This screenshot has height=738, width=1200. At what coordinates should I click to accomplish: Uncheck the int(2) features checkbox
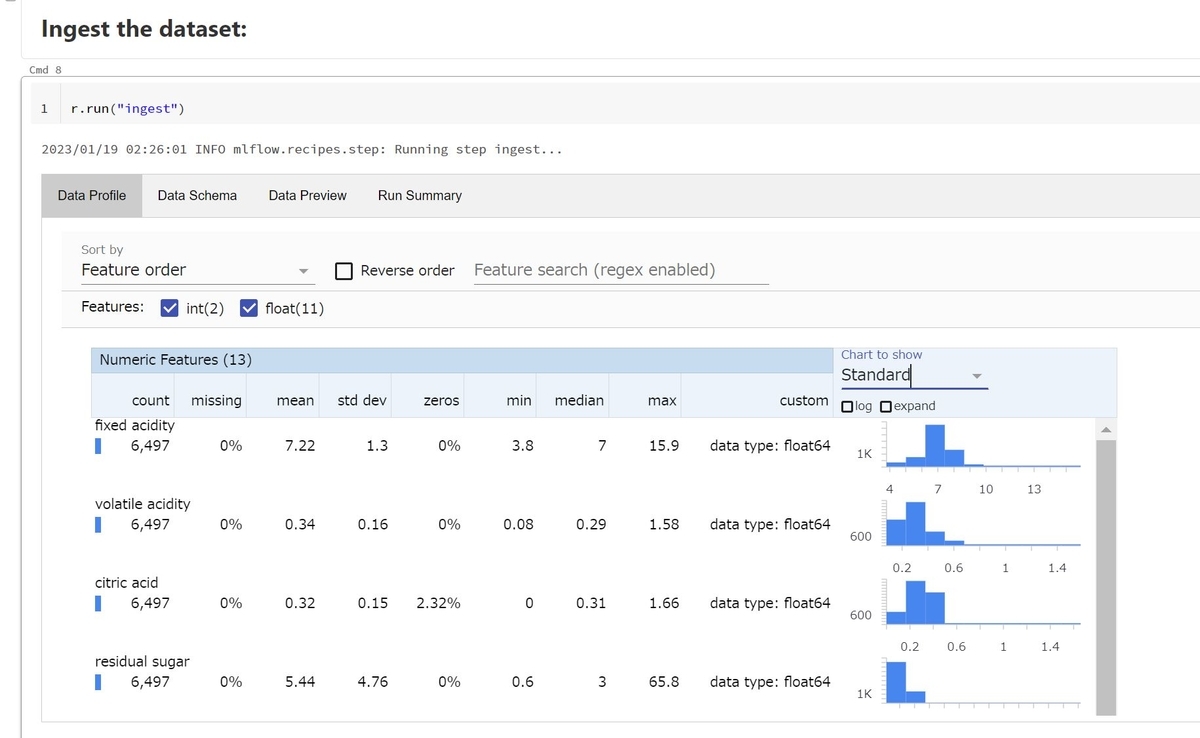(x=170, y=307)
